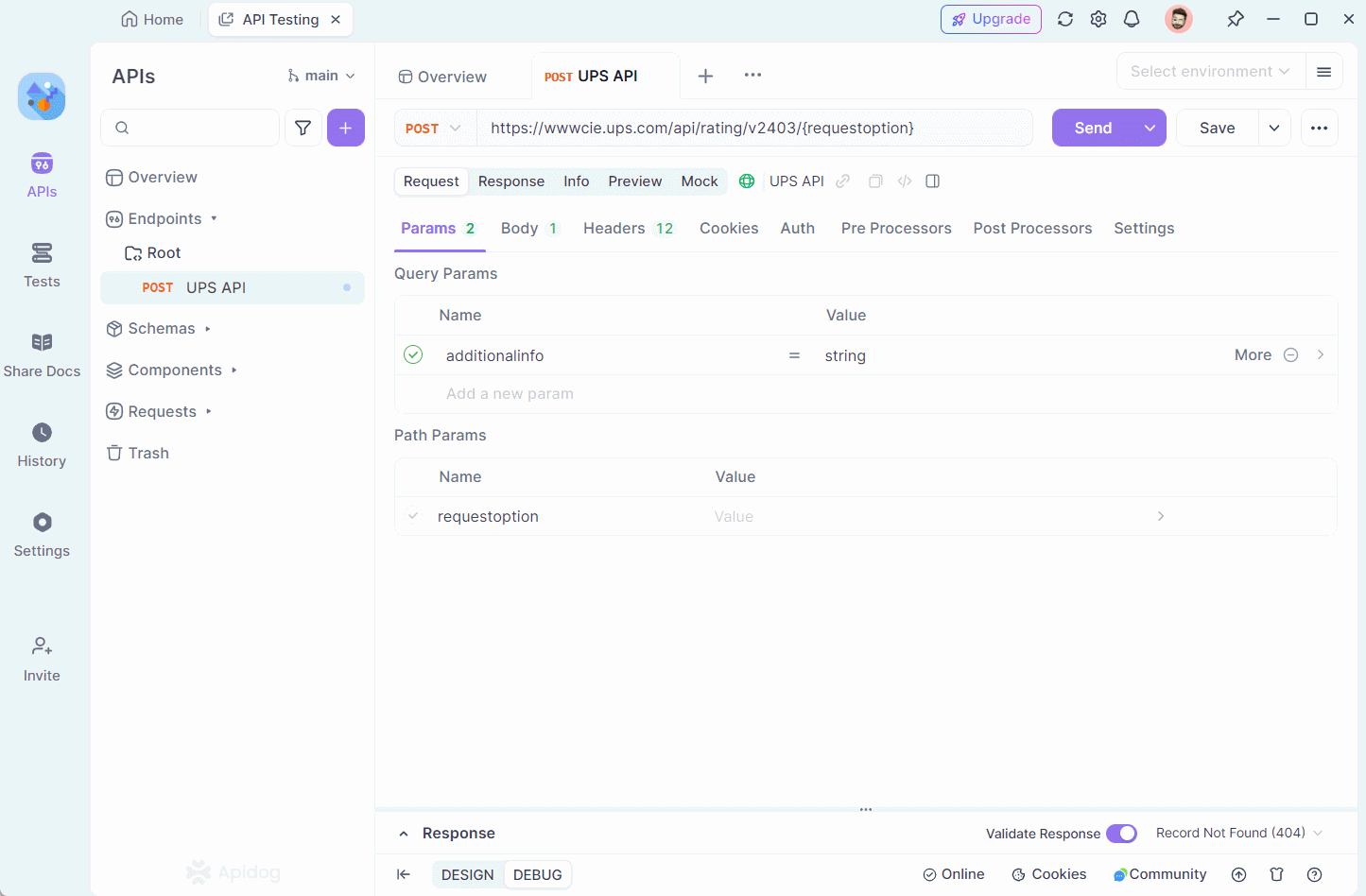Click the filter icon beside search
1366x896 pixels.
pos(303,128)
